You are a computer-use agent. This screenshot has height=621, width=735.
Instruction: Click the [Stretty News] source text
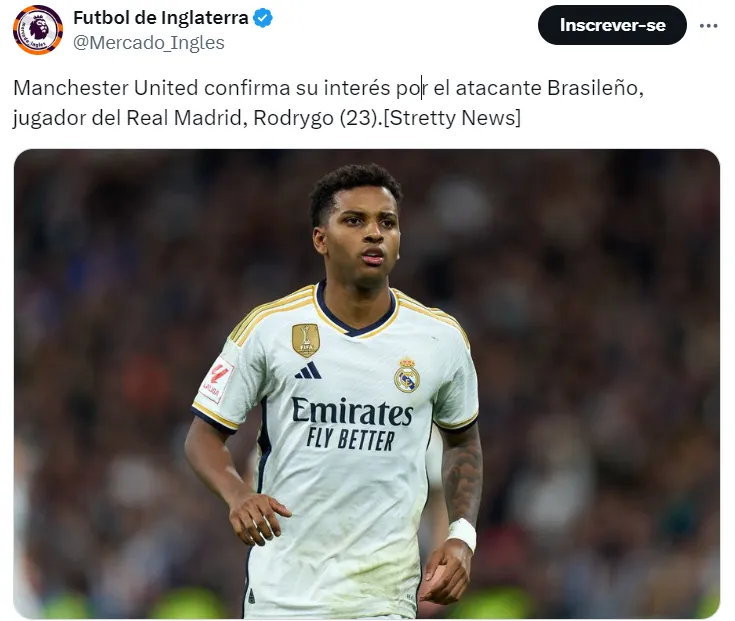pyautogui.click(x=452, y=118)
